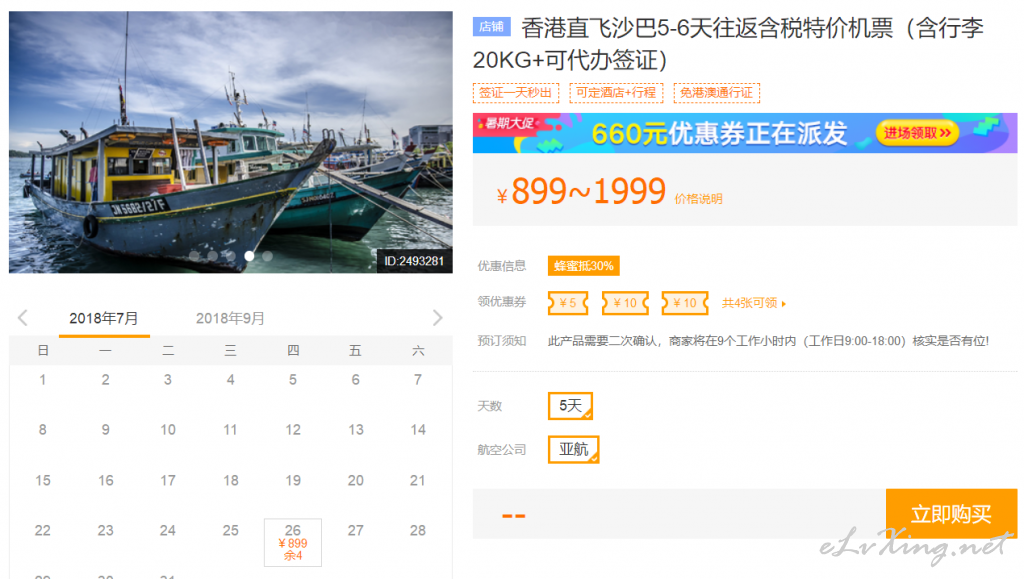The image size is (1024, 579).
Task: Expand the 共4张可领 coupon list
Action: (x=754, y=303)
